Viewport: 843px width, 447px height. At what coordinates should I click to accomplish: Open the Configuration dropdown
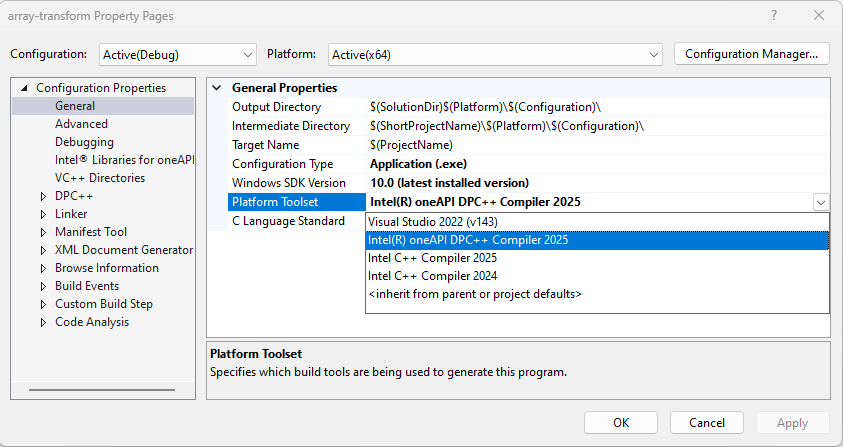(178, 54)
